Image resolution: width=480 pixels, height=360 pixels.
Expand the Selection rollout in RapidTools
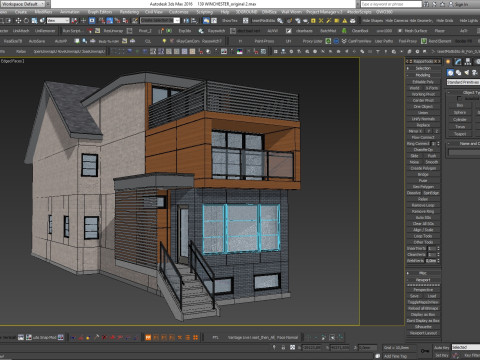coord(423,68)
